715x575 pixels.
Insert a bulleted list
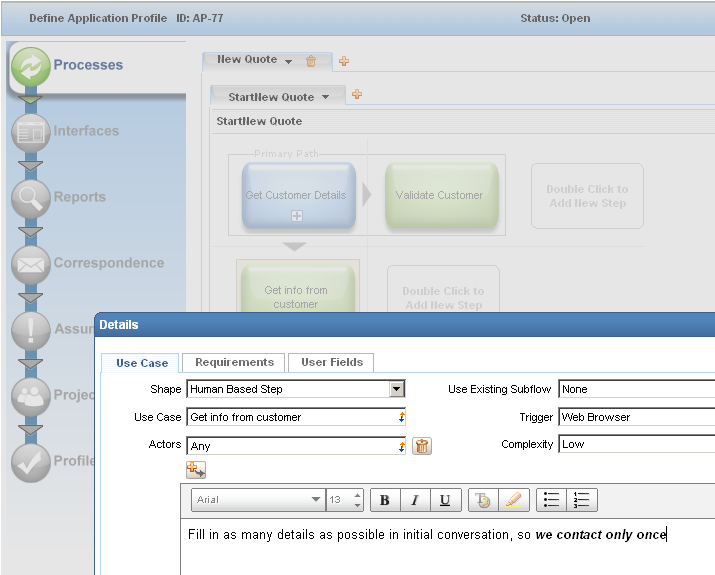point(551,500)
